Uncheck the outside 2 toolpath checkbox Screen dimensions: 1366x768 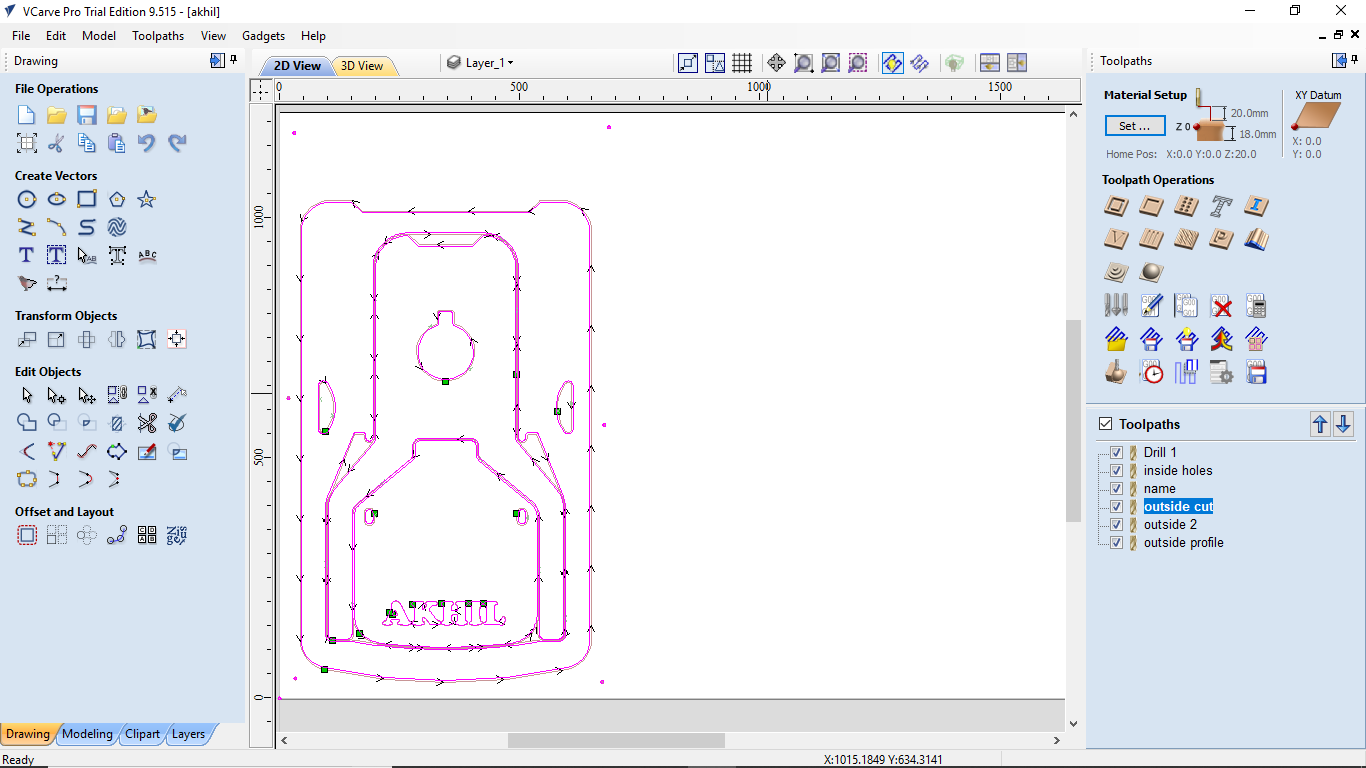(x=1117, y=525)
